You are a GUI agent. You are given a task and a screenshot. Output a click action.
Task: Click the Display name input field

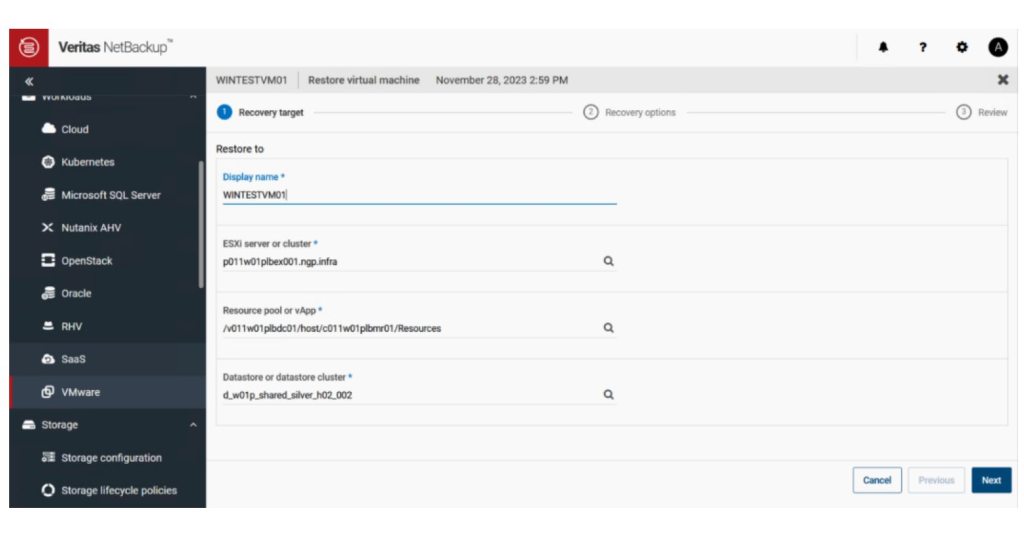point(419,195)
